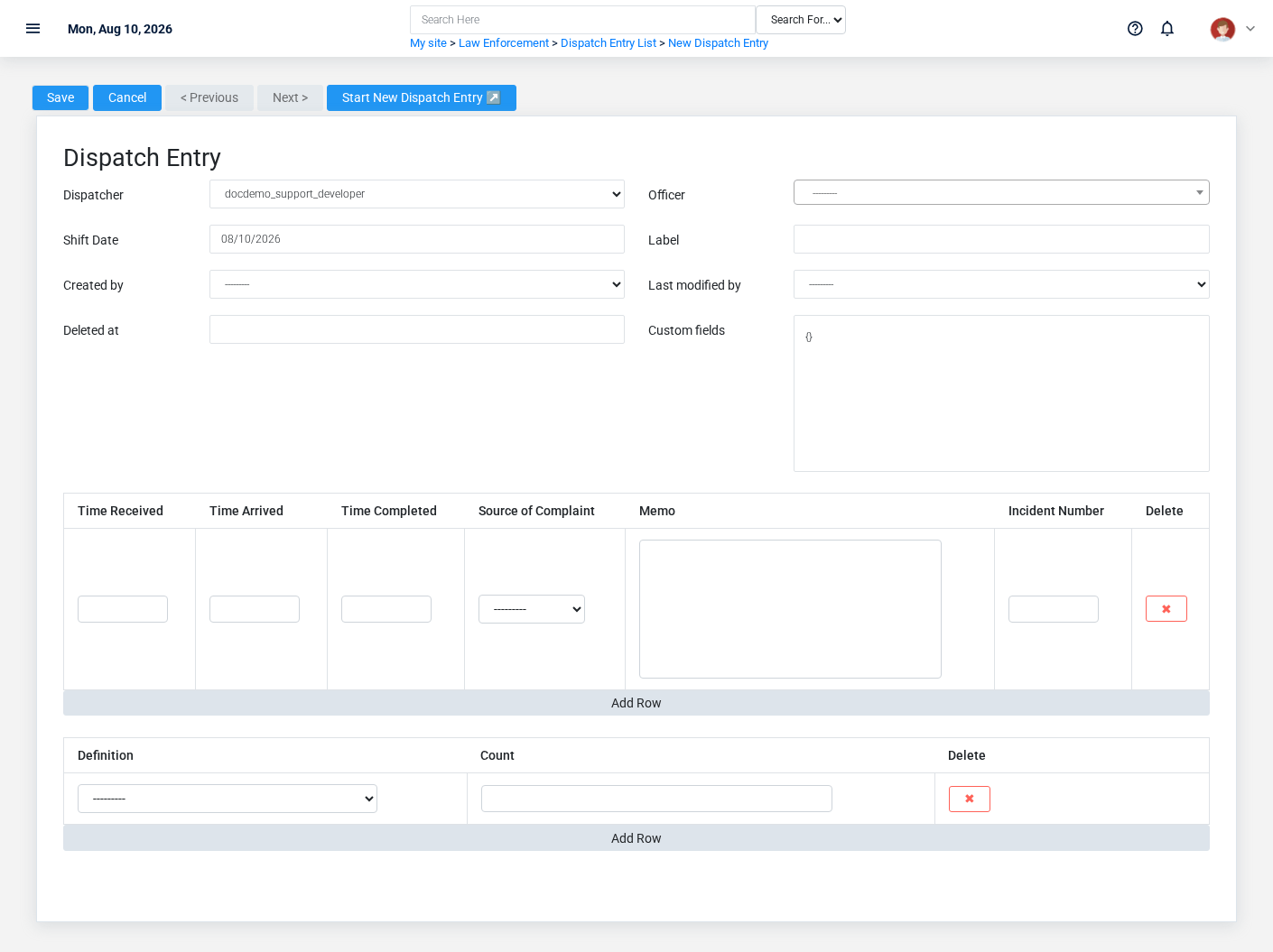1273x952 pixels.
Task: Go to the Previous entry
Action: pos(209,97)
